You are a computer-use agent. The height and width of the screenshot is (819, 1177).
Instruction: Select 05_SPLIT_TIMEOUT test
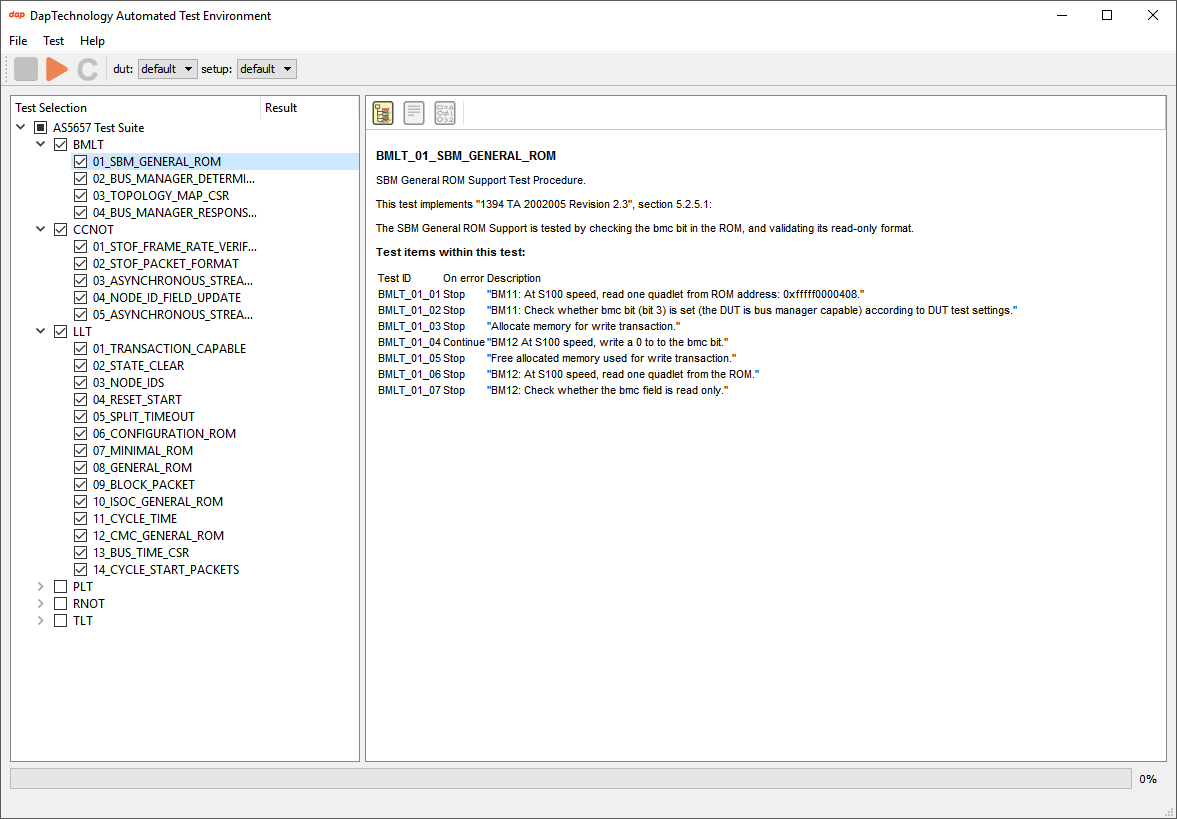point(143,417)
